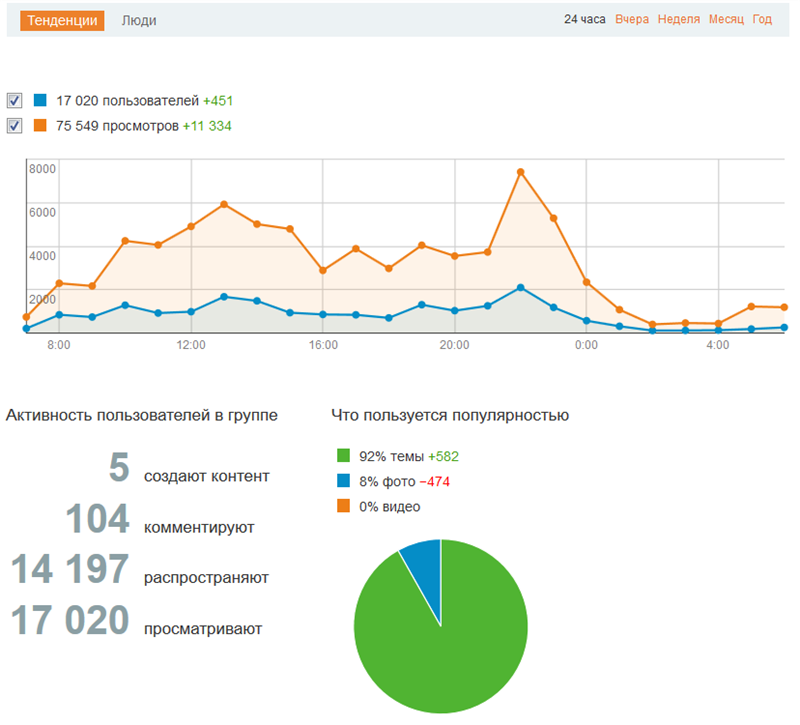Viewport: 800px width, 725px height.
Task: Click the 20:00 axis label
Action: pos(455,345)
